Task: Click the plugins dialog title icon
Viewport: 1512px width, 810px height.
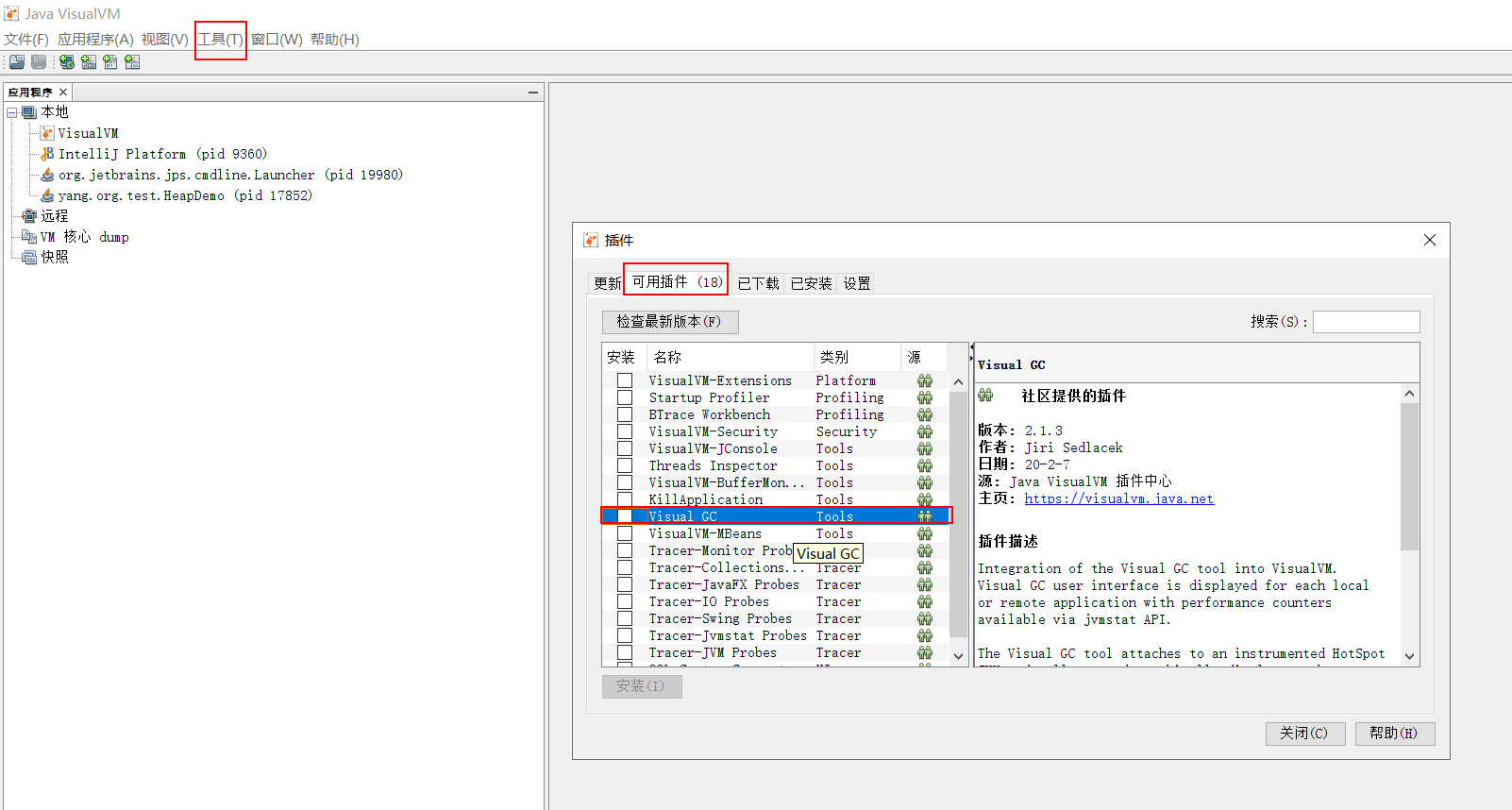Action: [591, 240]
